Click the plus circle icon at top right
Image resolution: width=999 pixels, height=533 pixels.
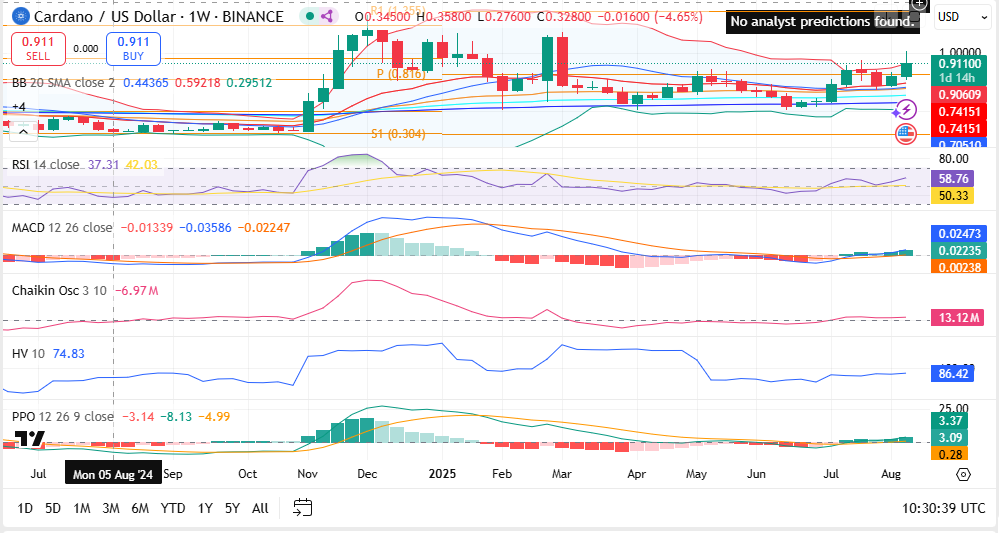point(920,4)
